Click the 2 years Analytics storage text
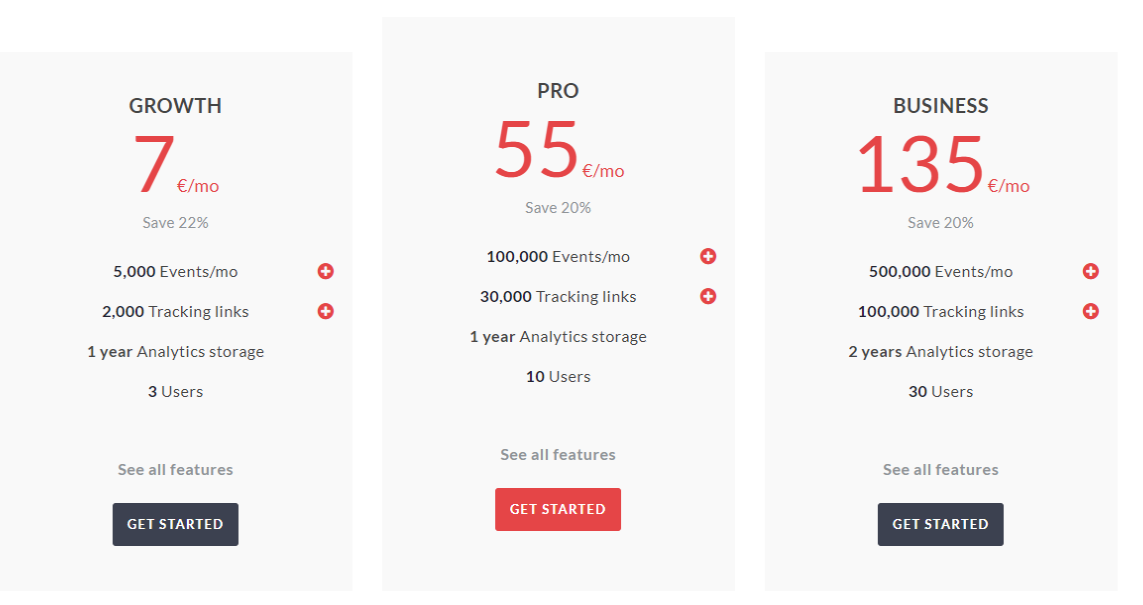Image resolution: width=1143 pixels, height=605 pixels. point(940,352)
